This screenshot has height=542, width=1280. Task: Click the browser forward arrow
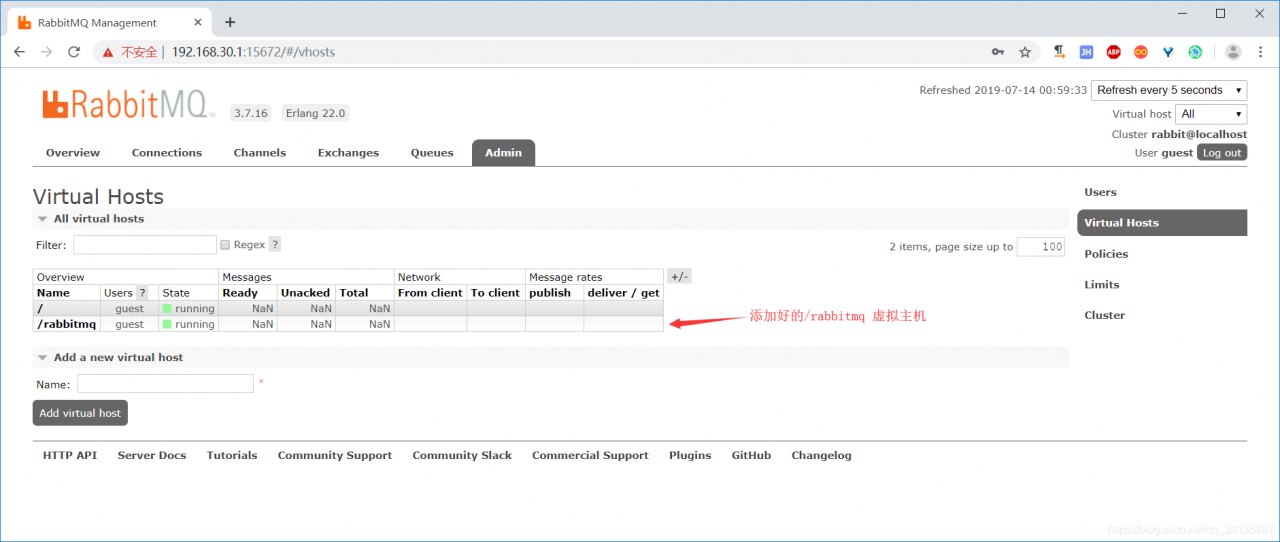(46, 52)
